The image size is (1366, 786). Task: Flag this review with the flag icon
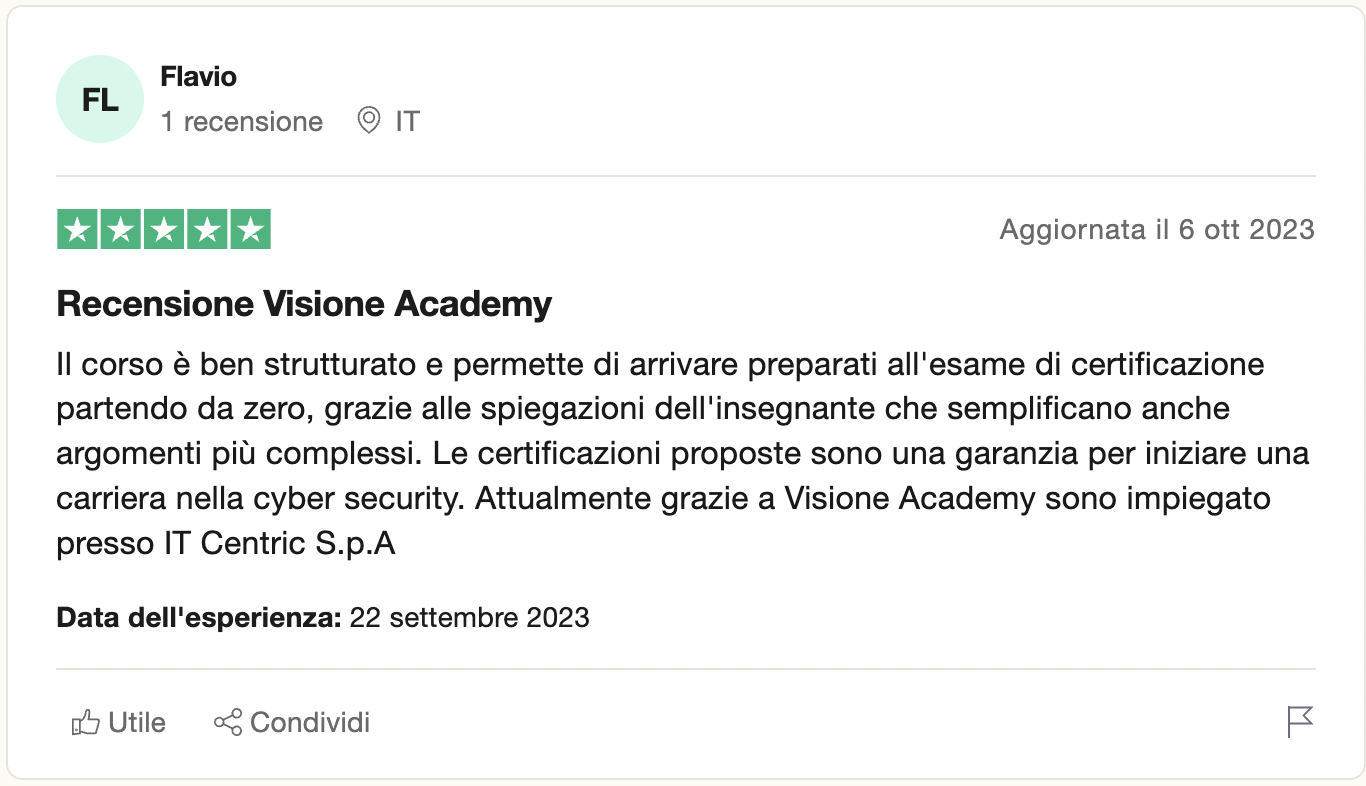(1300, 721)
